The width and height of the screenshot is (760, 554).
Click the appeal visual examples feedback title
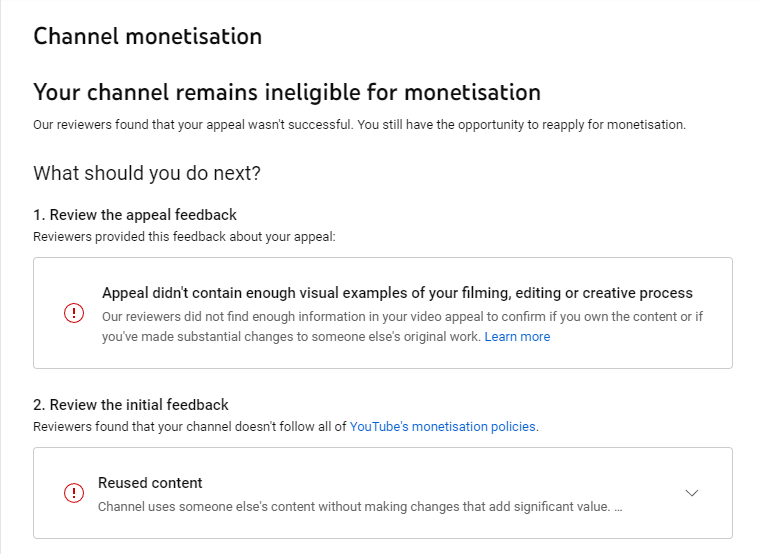pos(397,293)
